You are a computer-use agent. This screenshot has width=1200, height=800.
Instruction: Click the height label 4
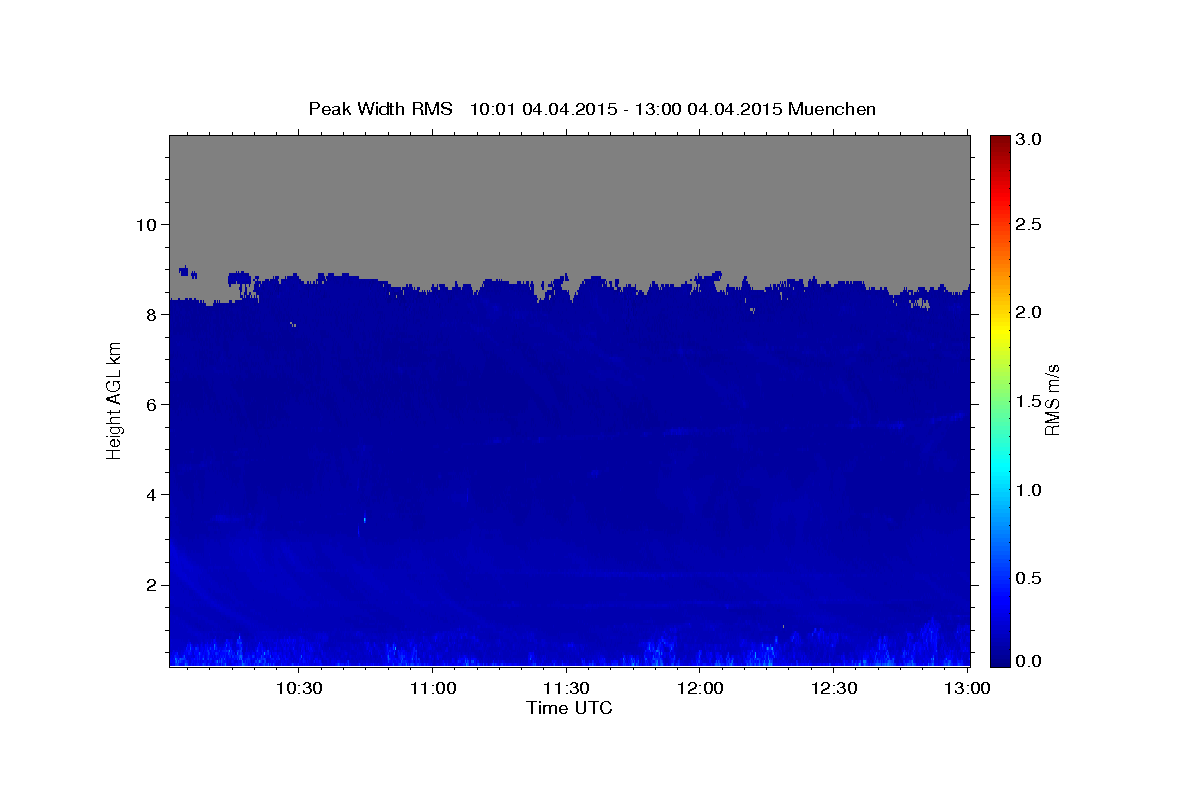click(152, 494)
